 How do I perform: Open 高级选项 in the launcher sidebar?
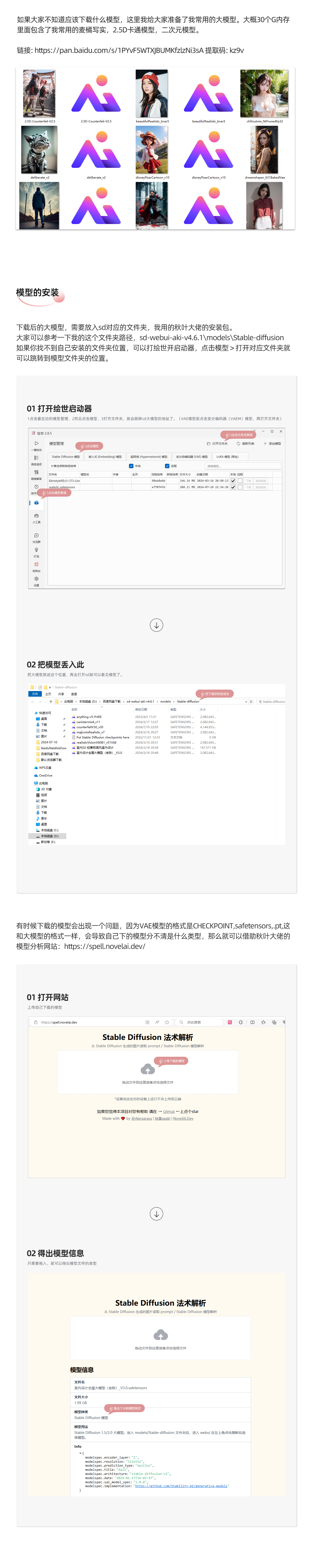click(x=36, y=458)
